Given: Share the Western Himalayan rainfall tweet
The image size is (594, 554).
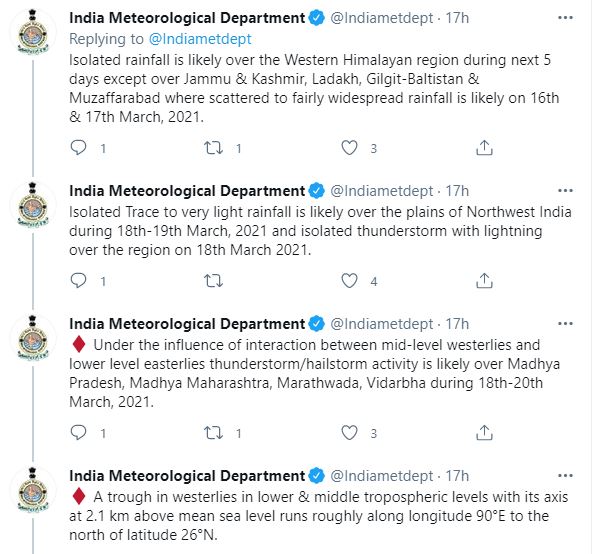Looking at the screenshot, I should point(484,148).
